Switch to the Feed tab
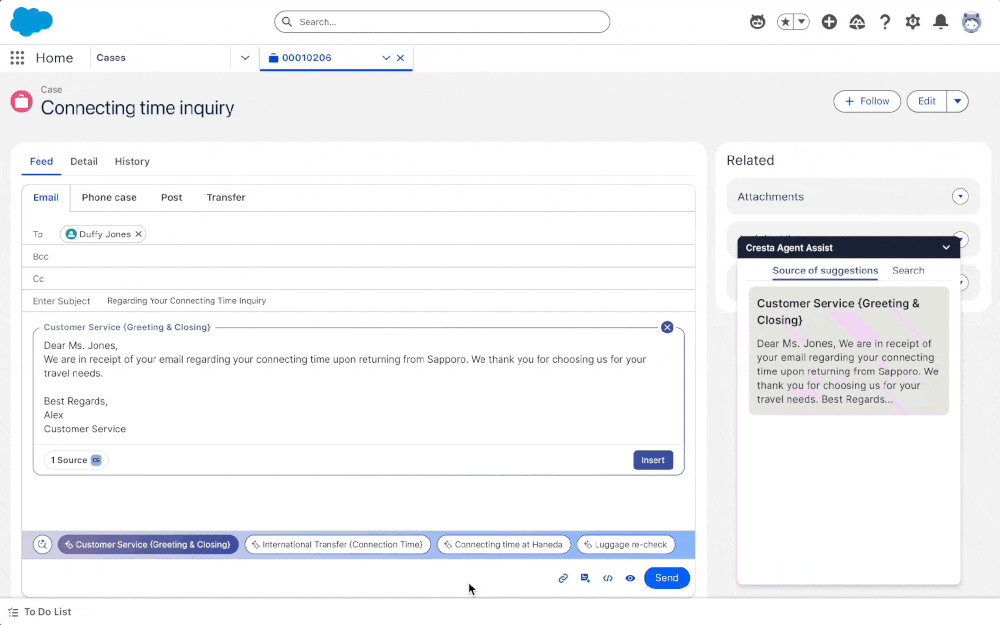 [x=41, y=161]
